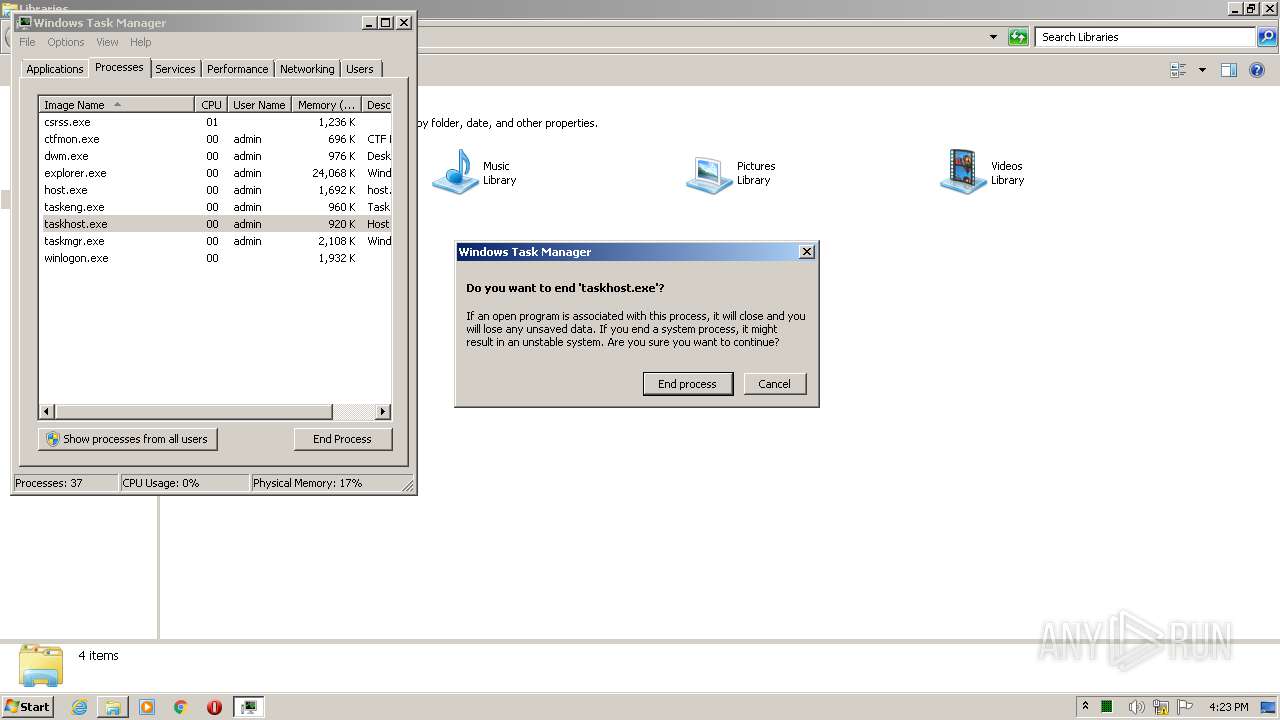
Task: Select the host.exe process row
Action: tap(215, 190)
